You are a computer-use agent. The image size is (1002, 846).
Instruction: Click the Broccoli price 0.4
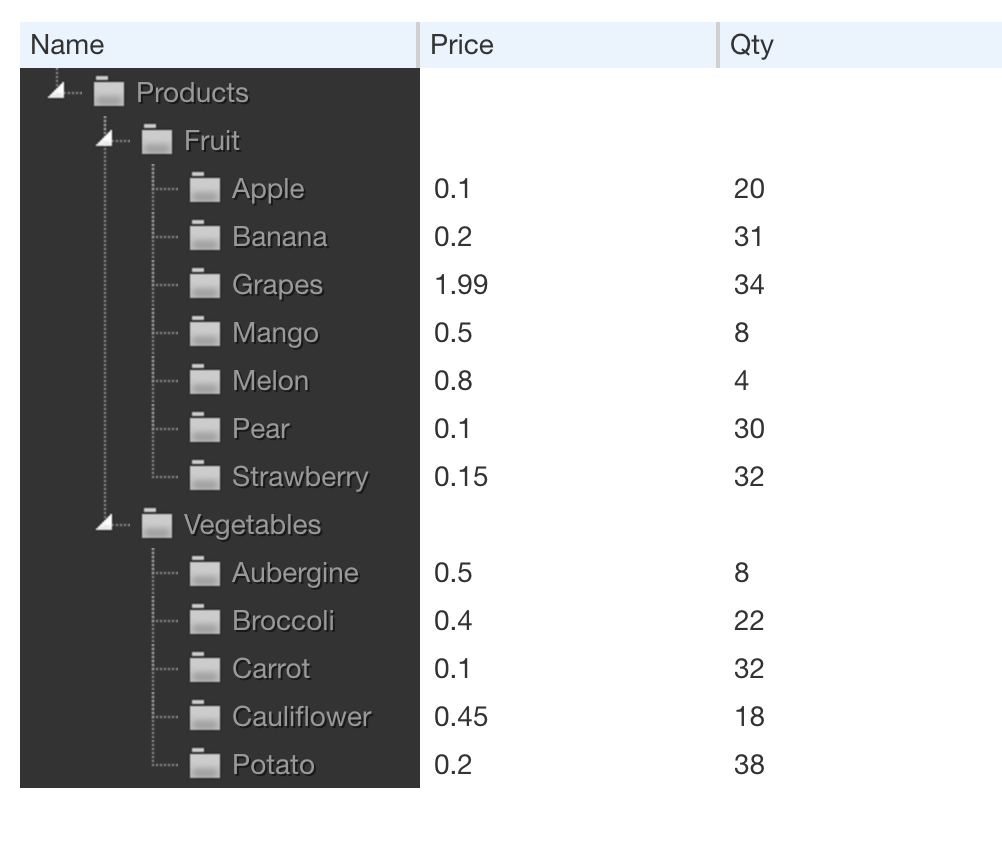[453, 621]
